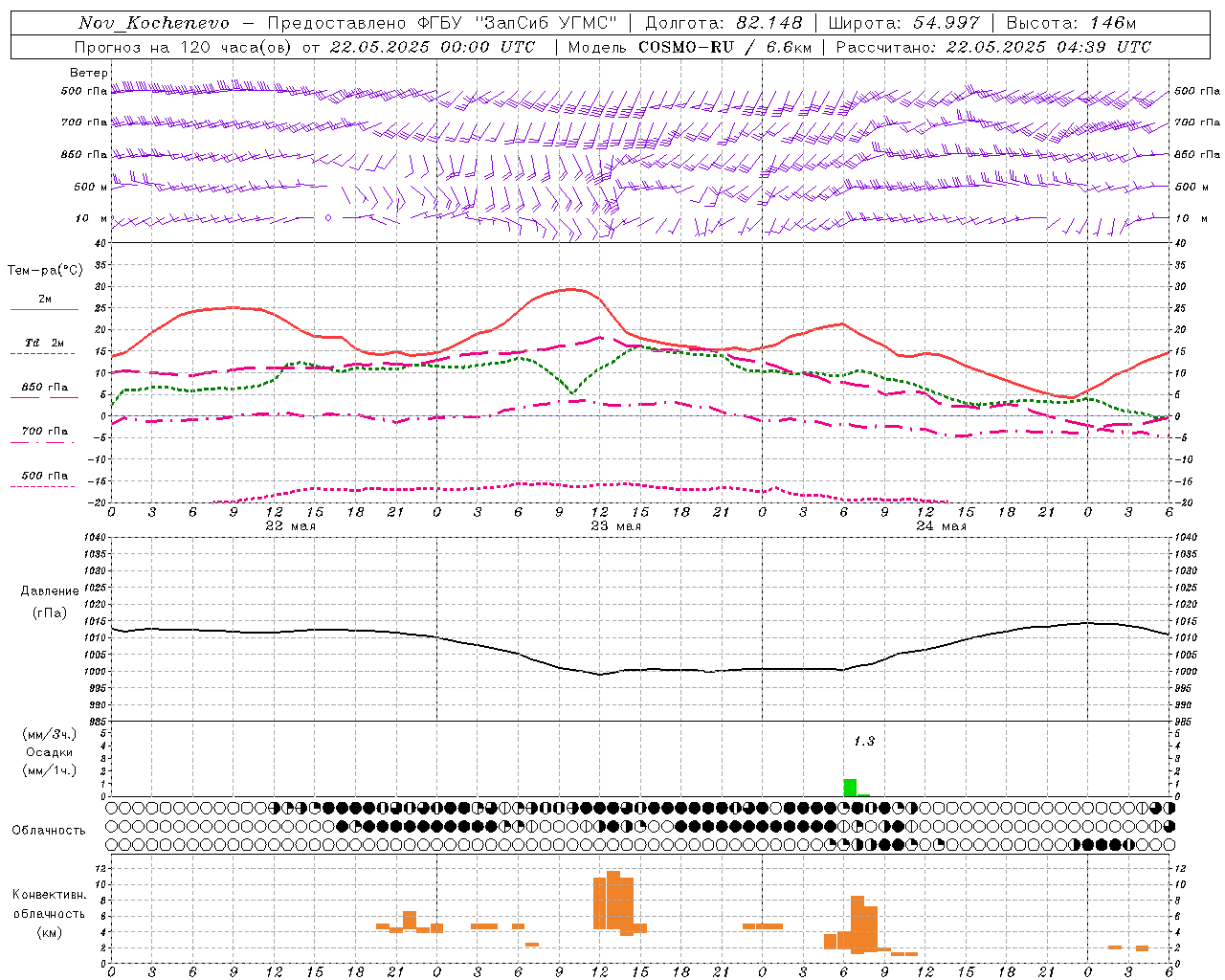This screenshot has height=980, width=1225.
Task: Click the '850 гПа' temperature legend entry
Action: 45,388
